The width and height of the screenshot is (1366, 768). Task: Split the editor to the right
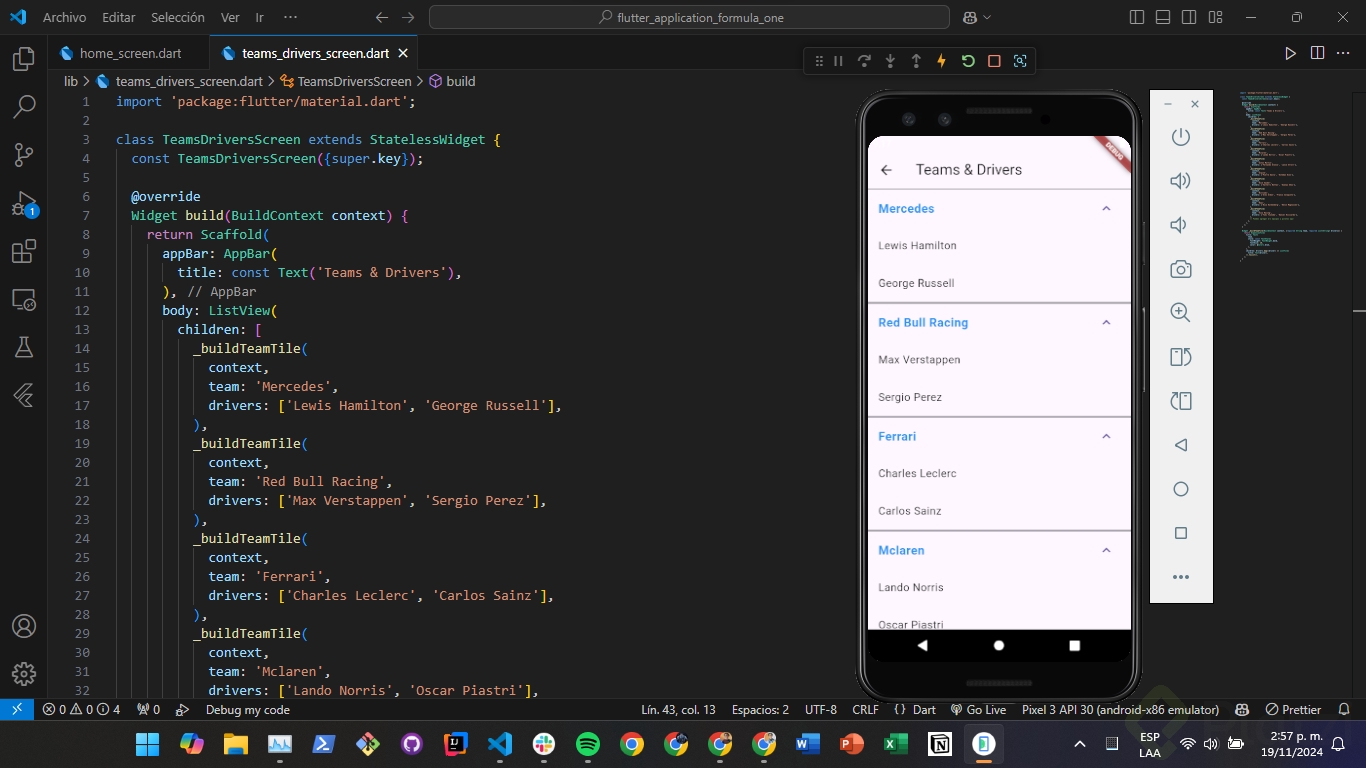coord(1318,53)
